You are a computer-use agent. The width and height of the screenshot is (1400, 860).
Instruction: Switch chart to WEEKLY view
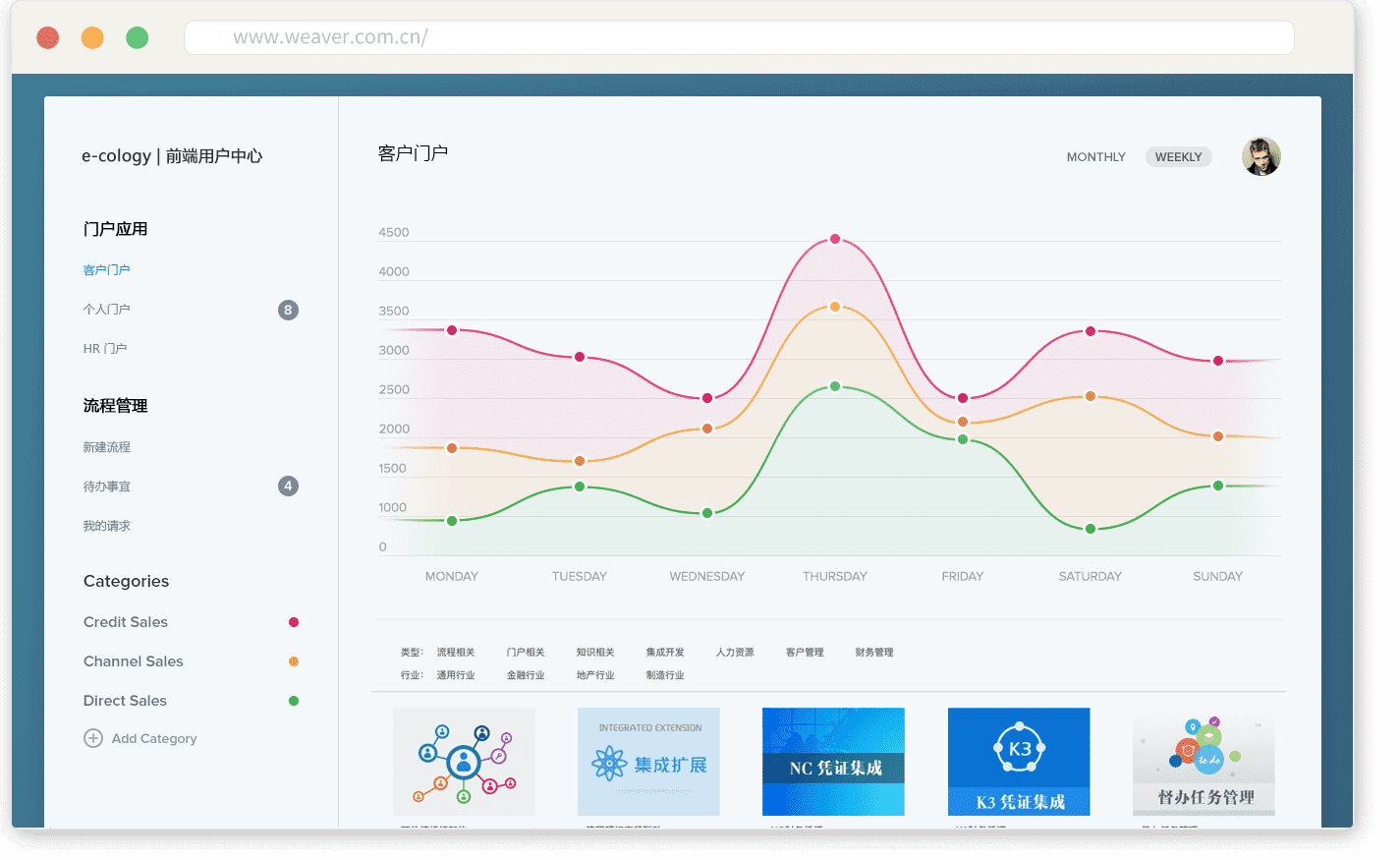click(x=1178, y=157)
